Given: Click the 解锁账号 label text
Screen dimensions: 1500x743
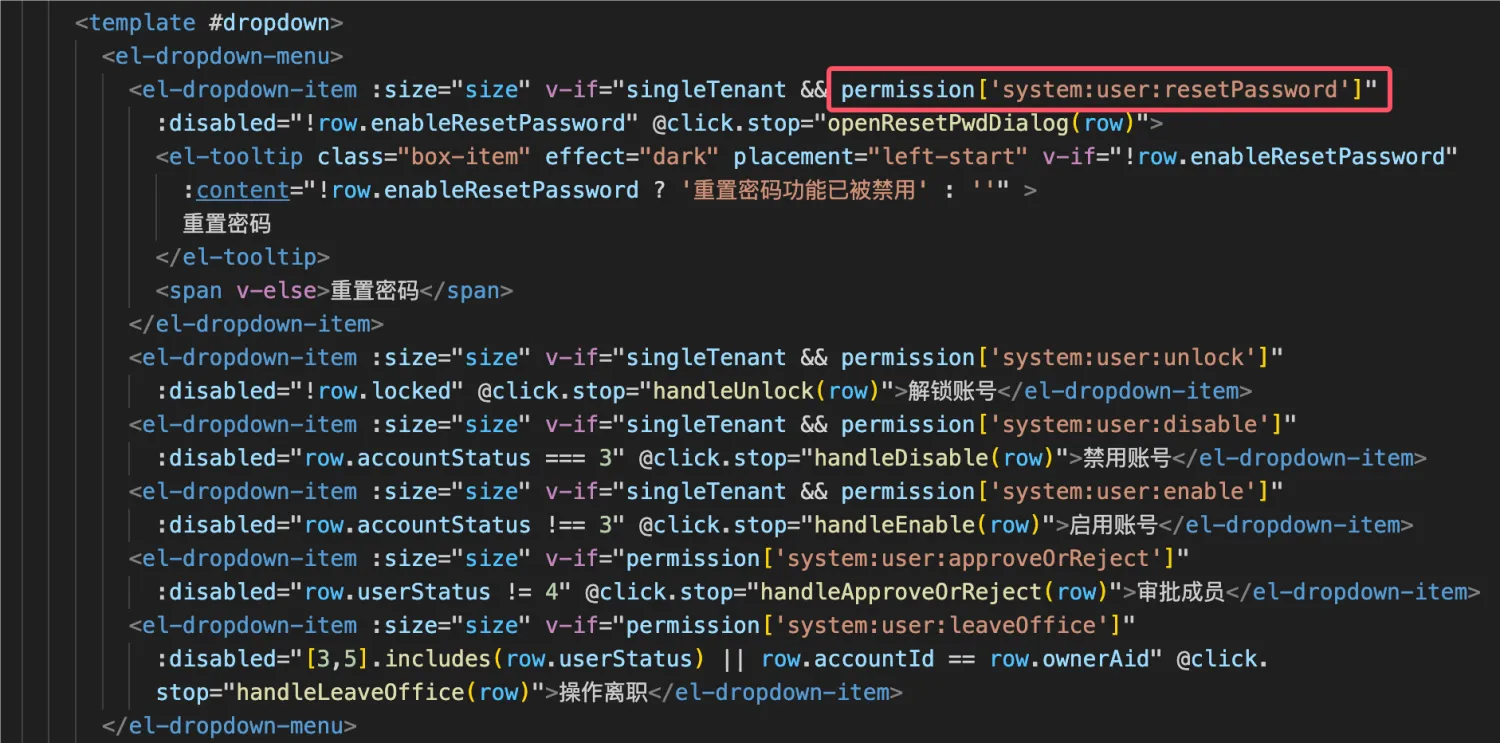Looking at the screenshot, I should (x=952, y=391).
